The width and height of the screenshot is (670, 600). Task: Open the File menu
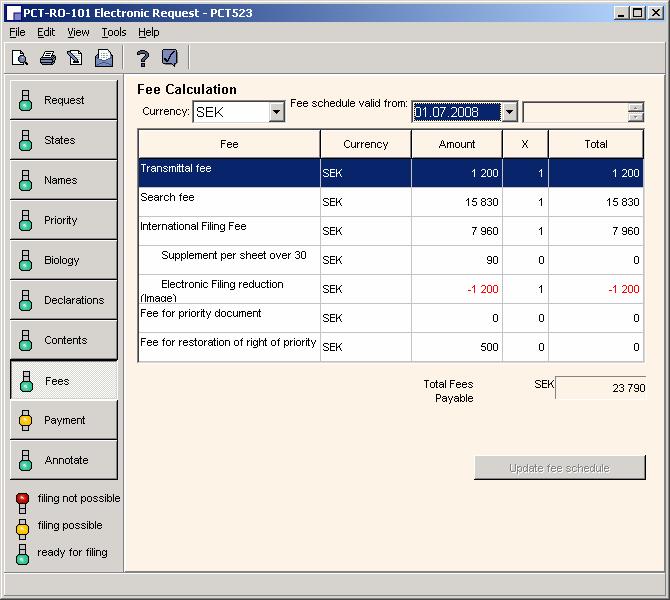click(17, 32)
